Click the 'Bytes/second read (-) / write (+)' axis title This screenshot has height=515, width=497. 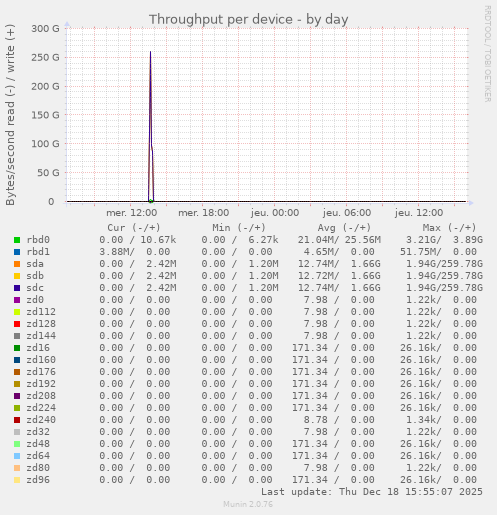click(10, 115)
